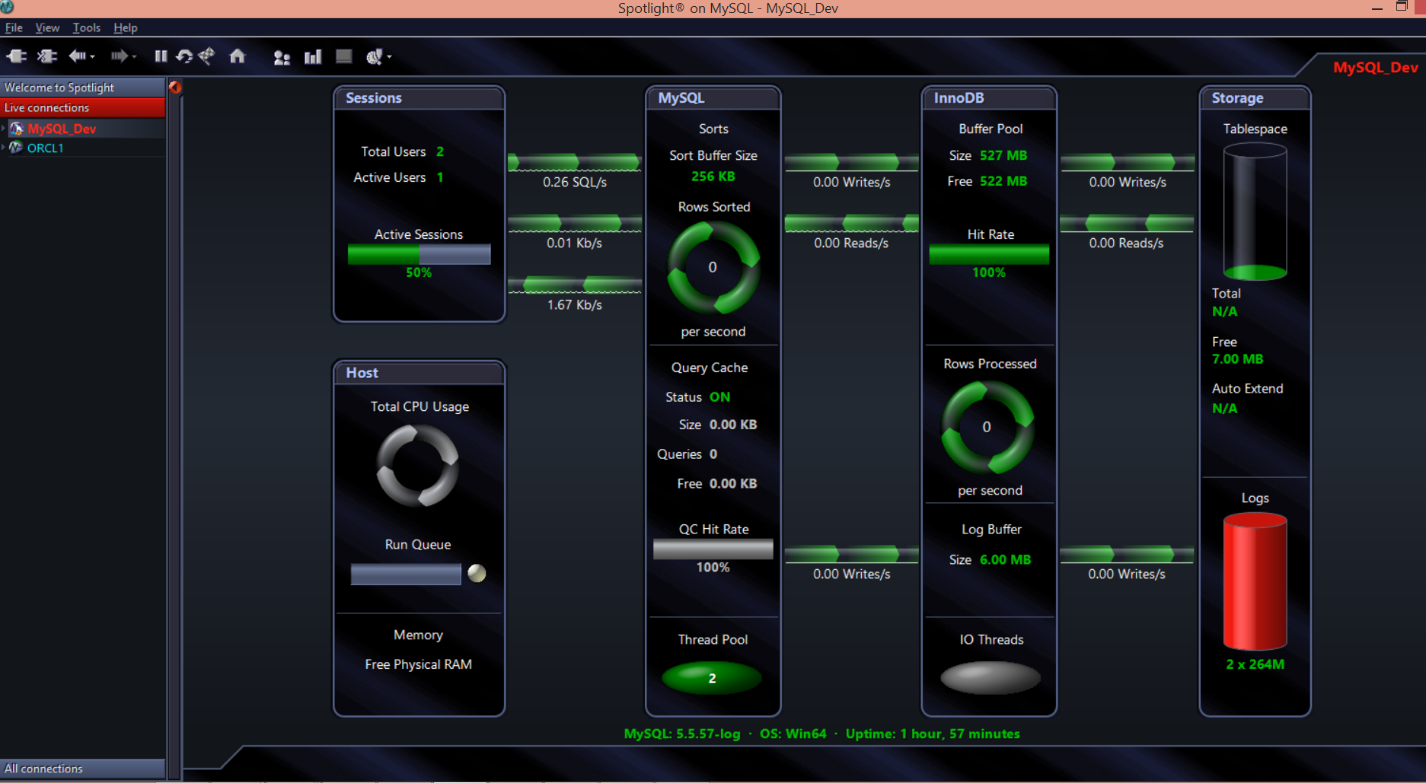Click the Query Cache Status ON value
This screenshot has height=783, width=1426.
720,397
